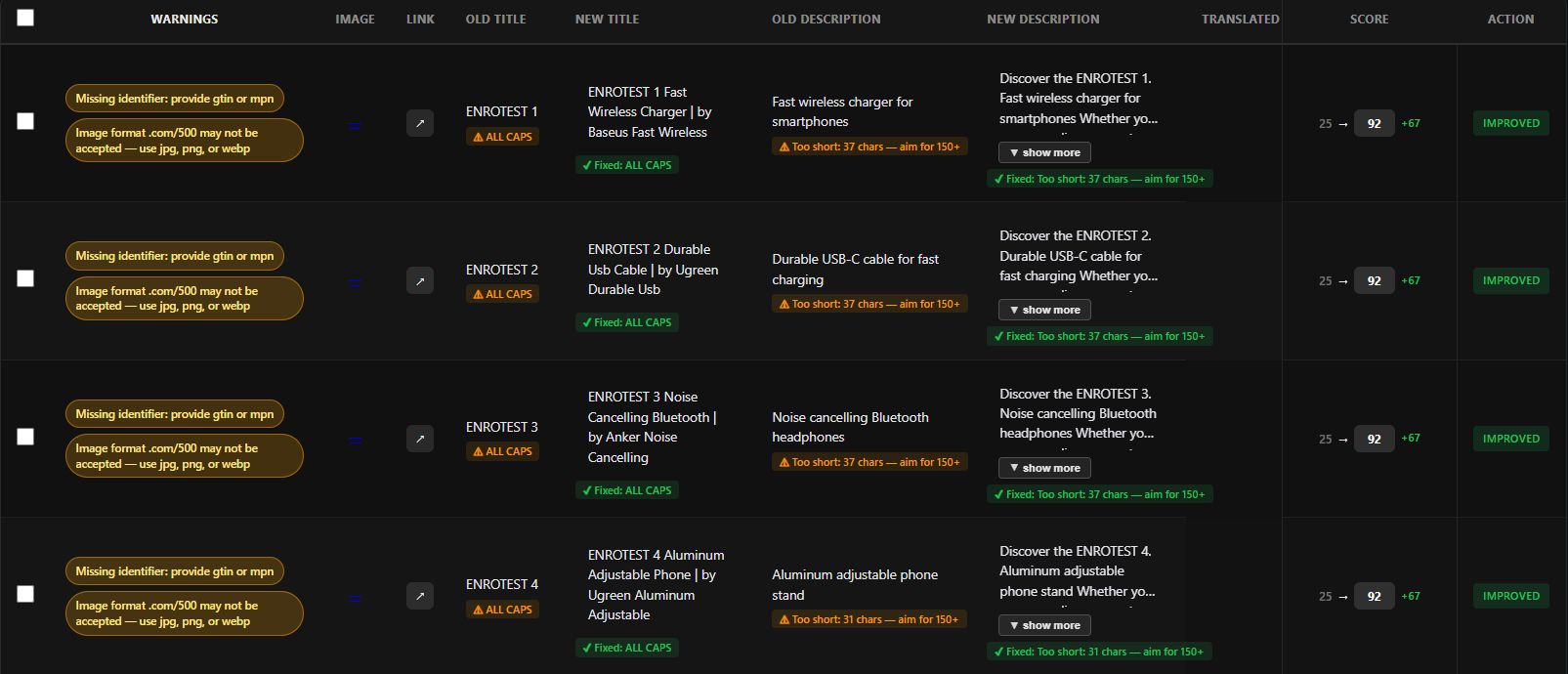1568x674 pixels.
Task: Click the ALL CAPS warning under ENROTEST 4
Action: pyautogui.click(x=503, y=610)
